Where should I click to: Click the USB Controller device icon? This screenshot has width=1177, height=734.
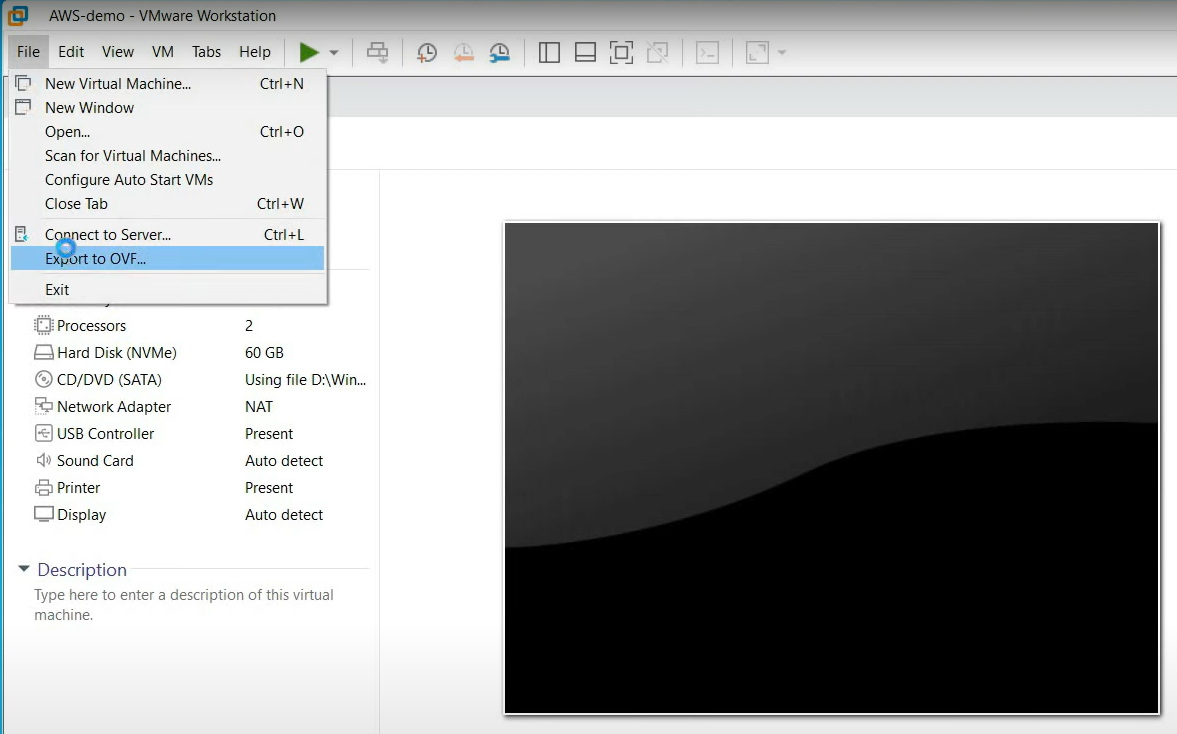click(x=44, y=433)
